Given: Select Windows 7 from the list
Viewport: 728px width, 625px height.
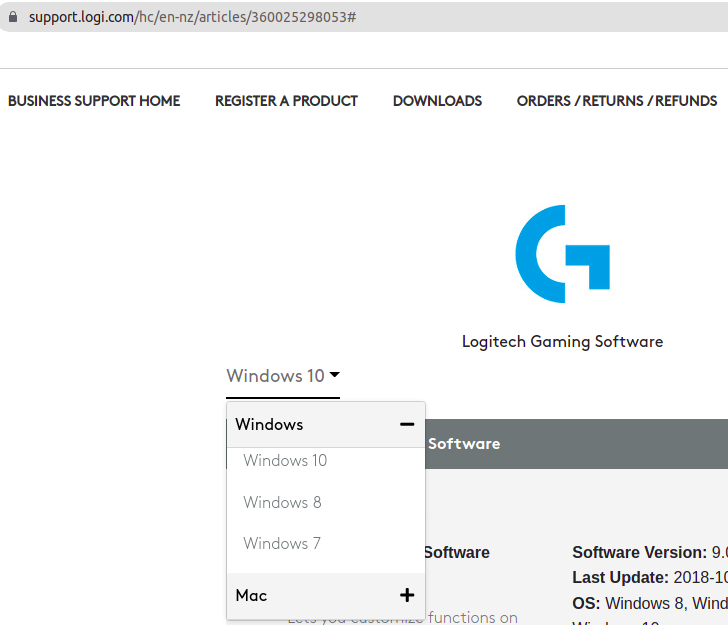Looking at the screenshot, I should point(282,543).
